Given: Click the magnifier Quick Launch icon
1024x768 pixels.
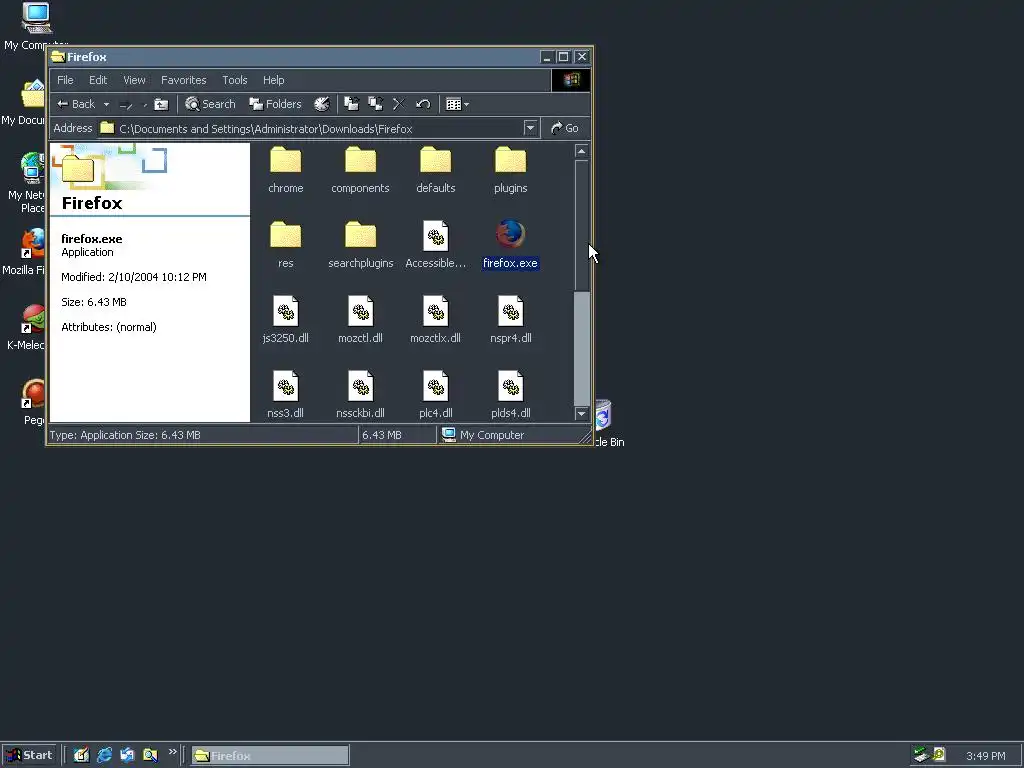Looking at the screenshot, I should (x=150, y=755).
